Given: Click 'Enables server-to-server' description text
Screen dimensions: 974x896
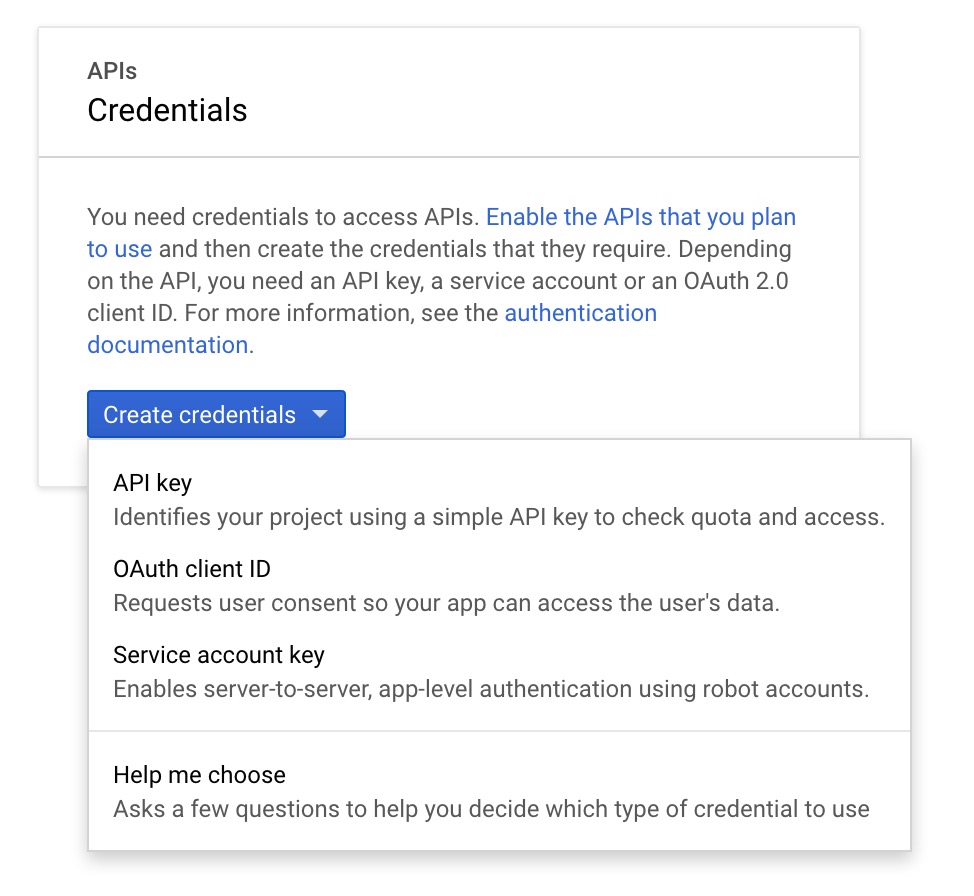Looking at the screenshot, I should [491, 689].
